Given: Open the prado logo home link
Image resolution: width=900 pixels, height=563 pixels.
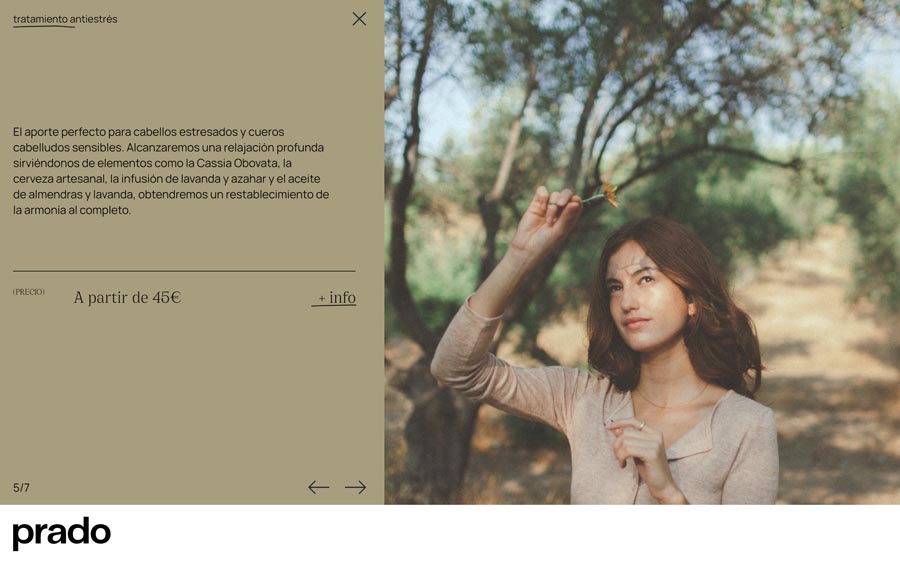Looking at the screenshot, I should tap(61, 533).
